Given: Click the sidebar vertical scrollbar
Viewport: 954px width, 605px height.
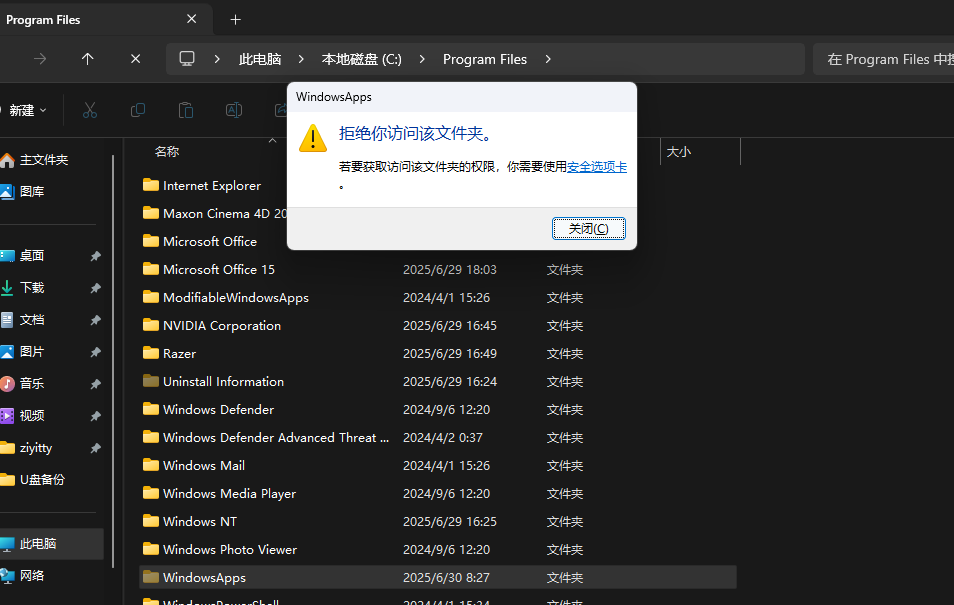Looking at the screenshot, I should coord(113,362).
